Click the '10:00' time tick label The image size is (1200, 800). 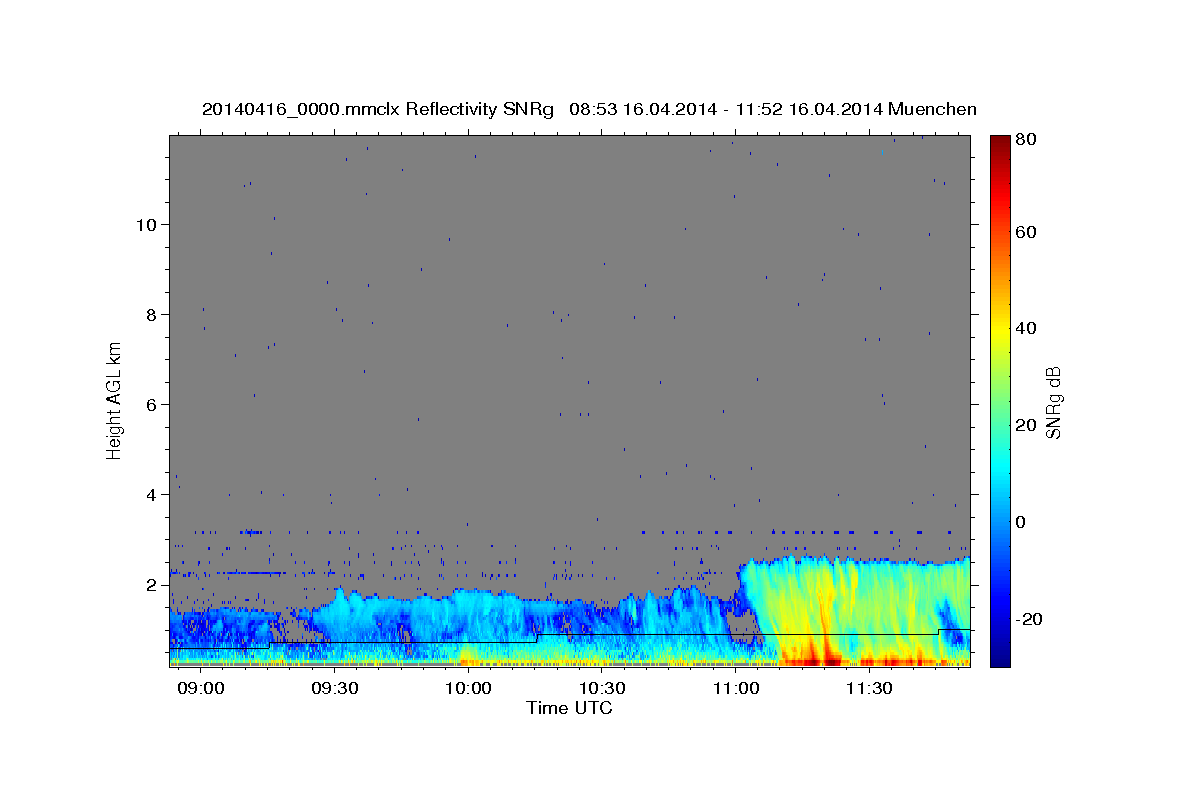pyautogui.click(x=468, y=688)
